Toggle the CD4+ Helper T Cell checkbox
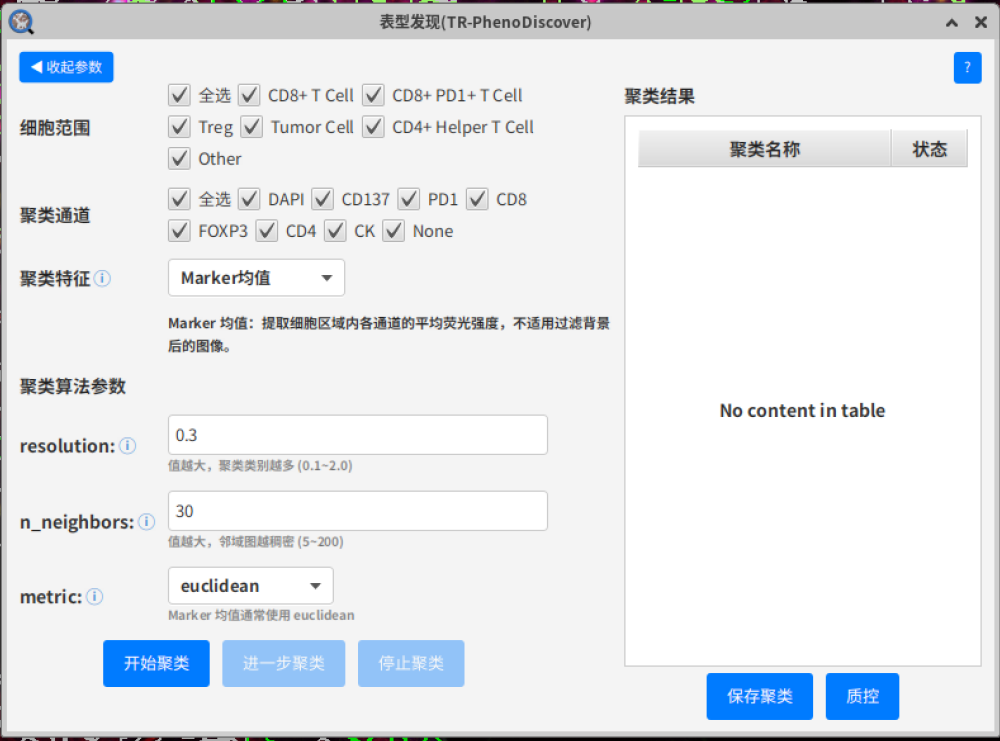The height and width of the screenshot is (741, 1000). (373, 127)
